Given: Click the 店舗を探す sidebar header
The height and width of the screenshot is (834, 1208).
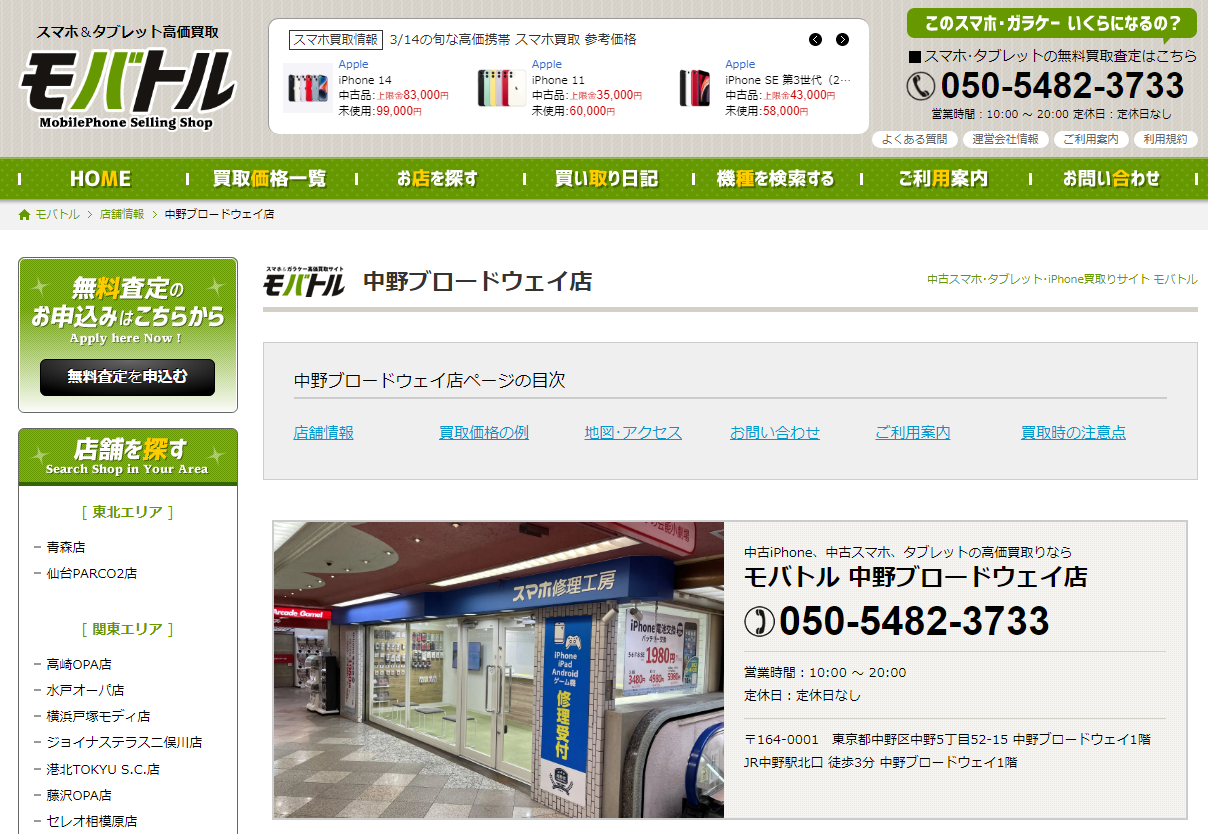Looking at the screenshot, I should click(x=128, y=456).
